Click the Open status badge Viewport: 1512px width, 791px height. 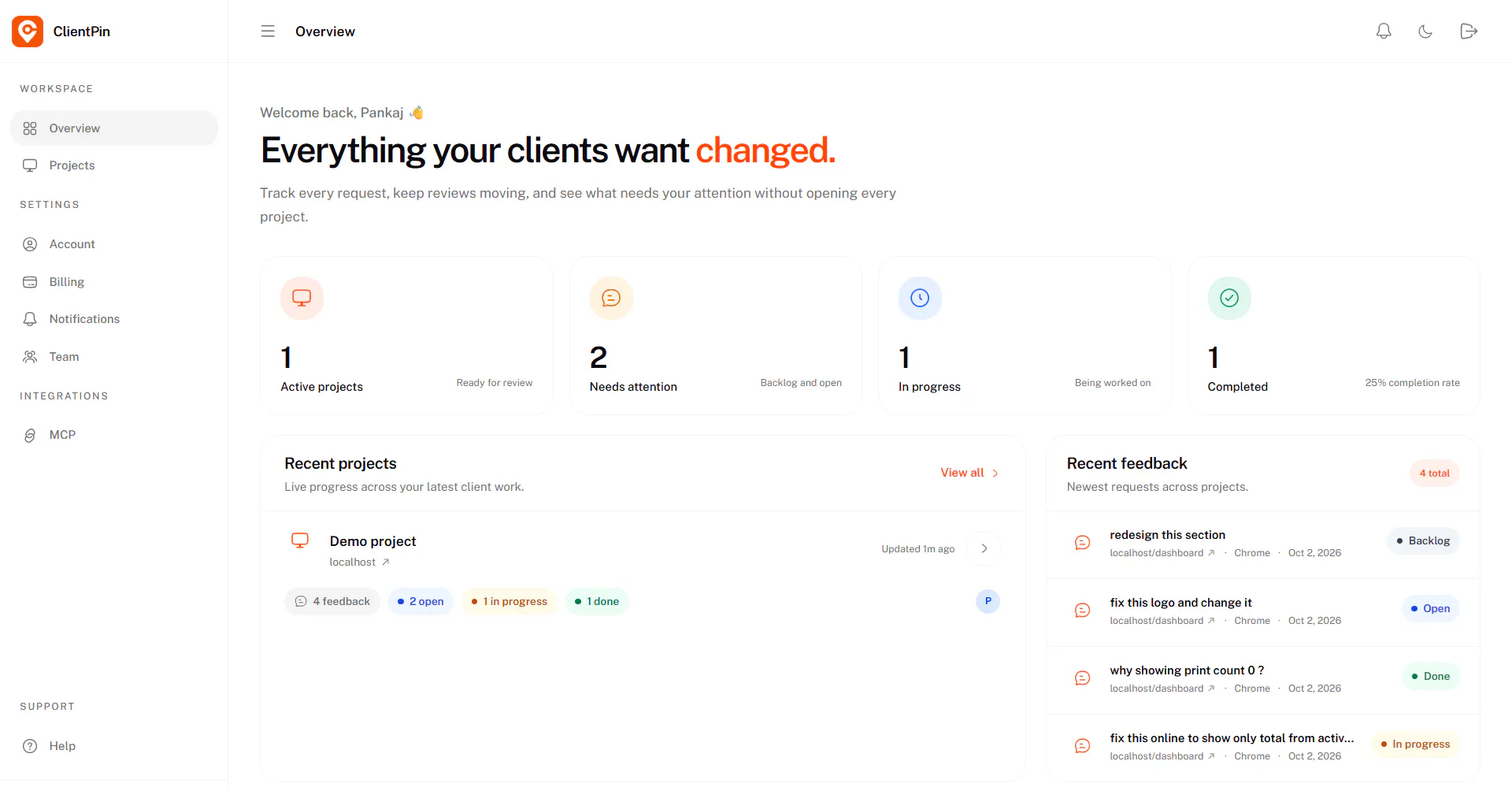pyautogui.click(x=1430, y=608)
